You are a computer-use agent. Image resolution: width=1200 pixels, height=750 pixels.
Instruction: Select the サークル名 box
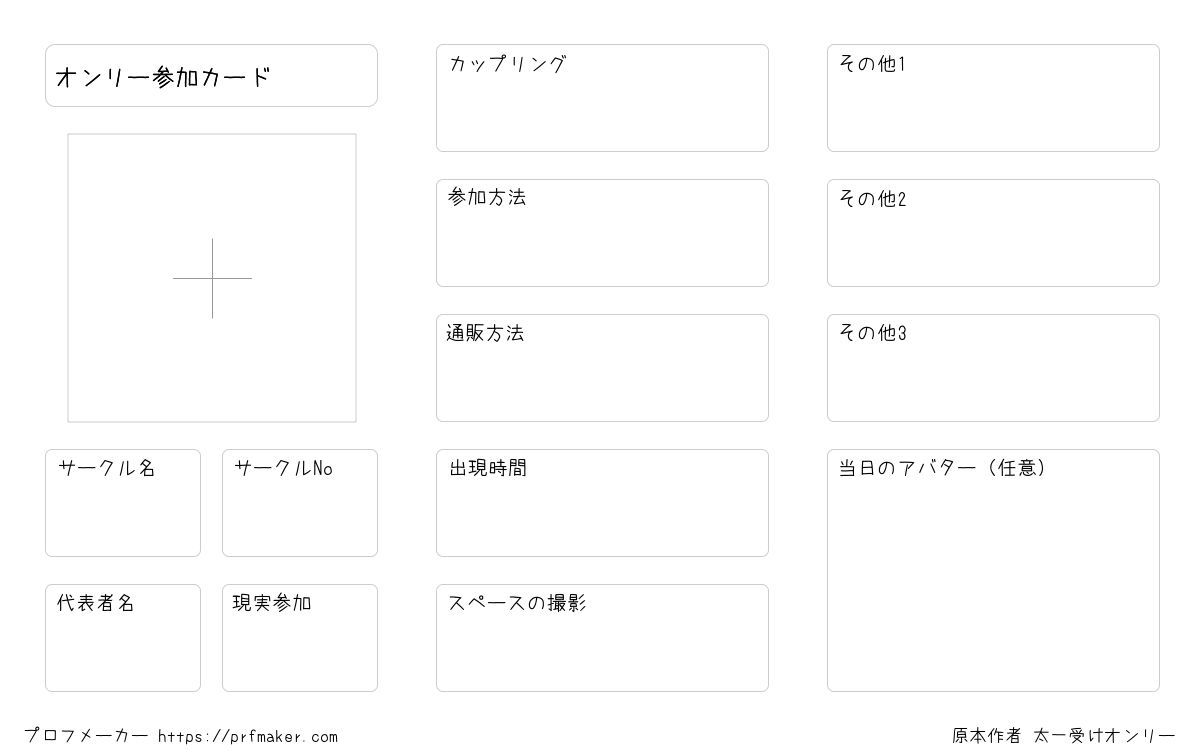(123, 503)
